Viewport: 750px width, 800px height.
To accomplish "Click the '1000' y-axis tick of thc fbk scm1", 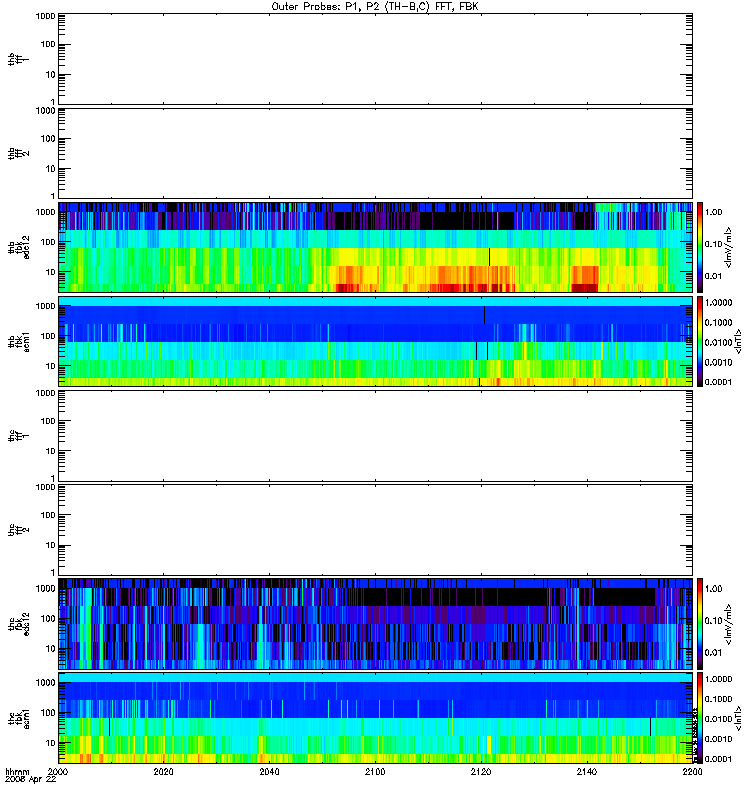I will (x=45, y=682).
